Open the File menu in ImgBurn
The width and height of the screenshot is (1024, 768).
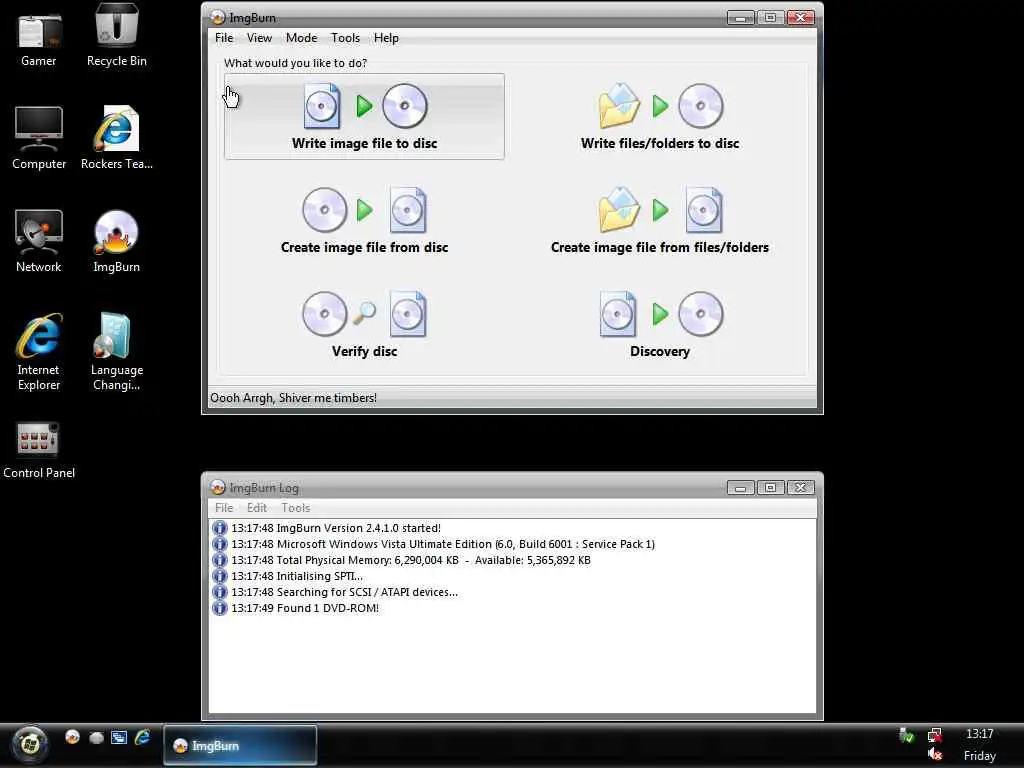(224, 38)
